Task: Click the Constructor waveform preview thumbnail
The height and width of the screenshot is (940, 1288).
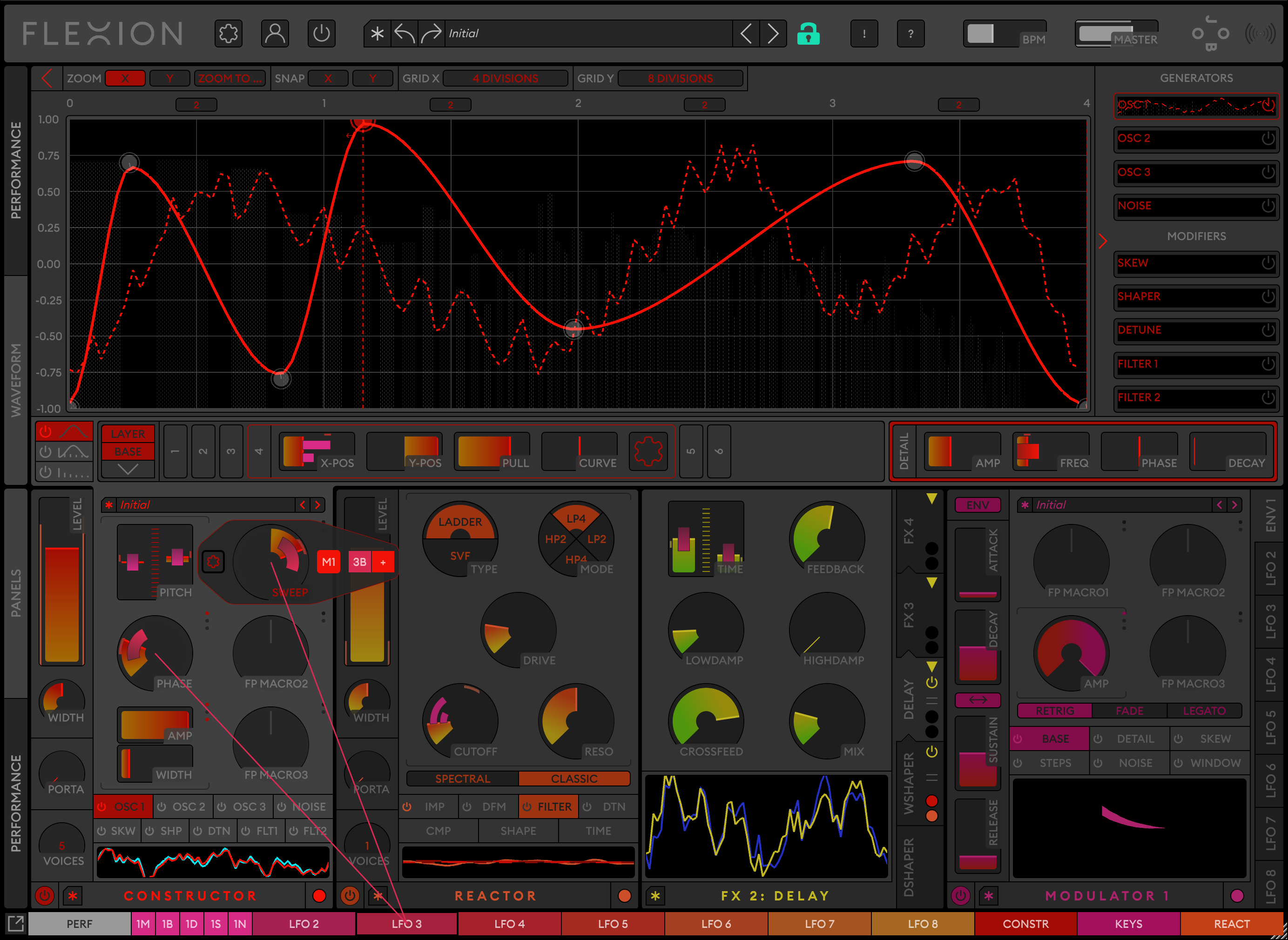Action: coord(213,861)
